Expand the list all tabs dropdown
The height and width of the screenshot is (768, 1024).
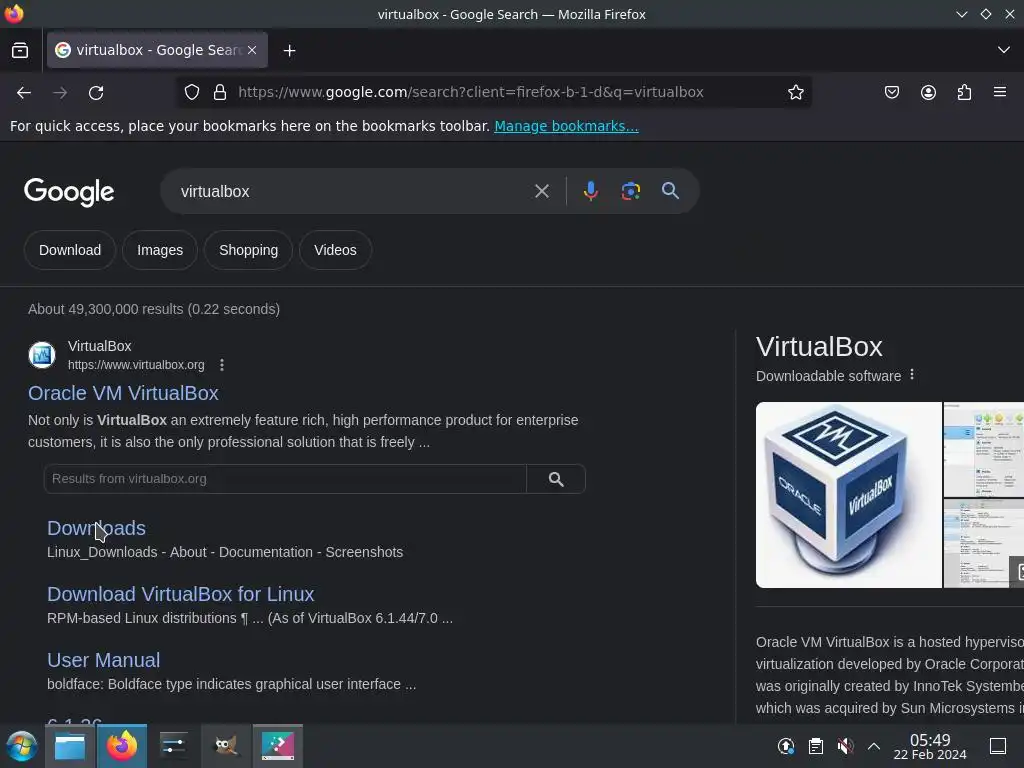(x=1004, y=50)
